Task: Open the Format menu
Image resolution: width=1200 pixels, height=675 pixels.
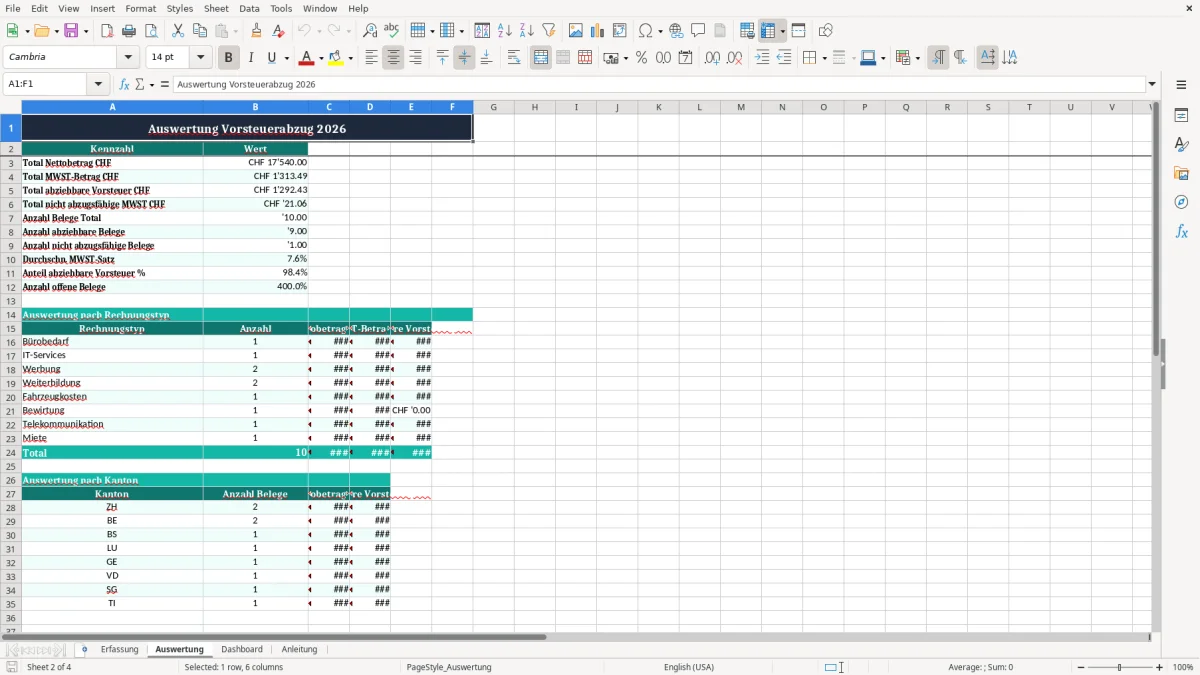Action: 140,8
